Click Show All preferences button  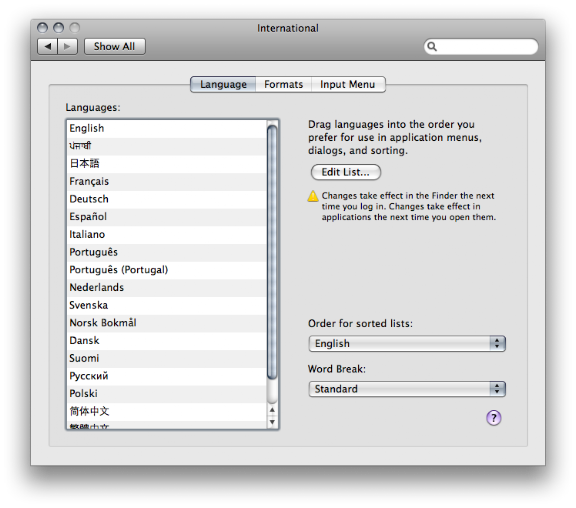(115, 46)
